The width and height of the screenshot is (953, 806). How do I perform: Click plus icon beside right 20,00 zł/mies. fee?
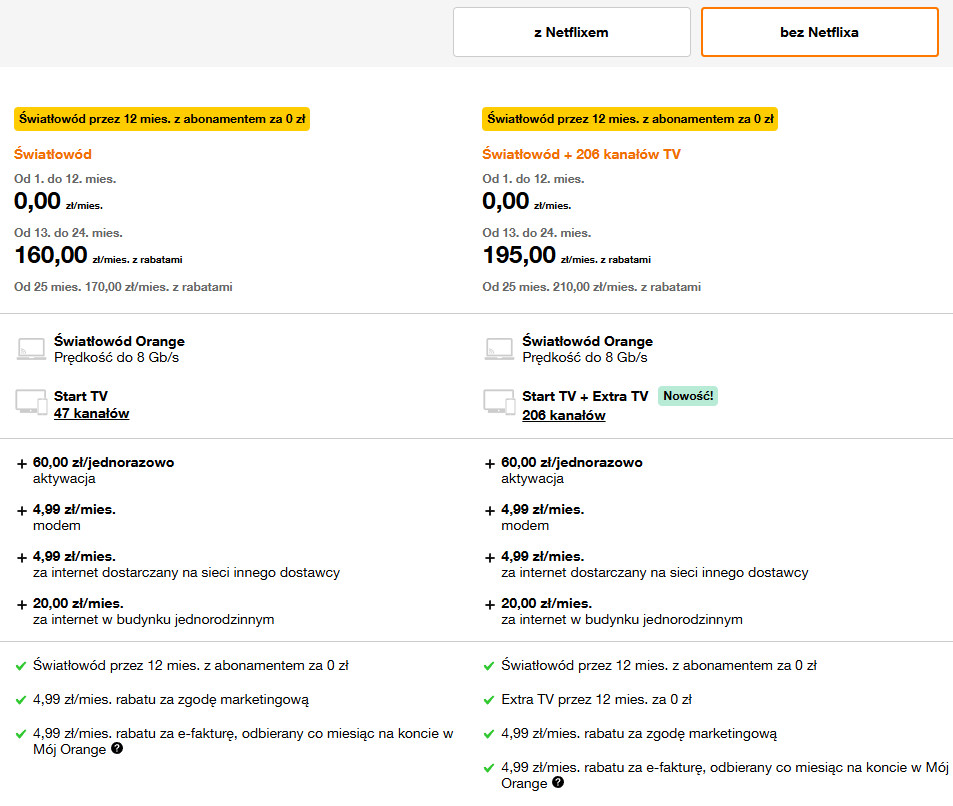point(489,605)
